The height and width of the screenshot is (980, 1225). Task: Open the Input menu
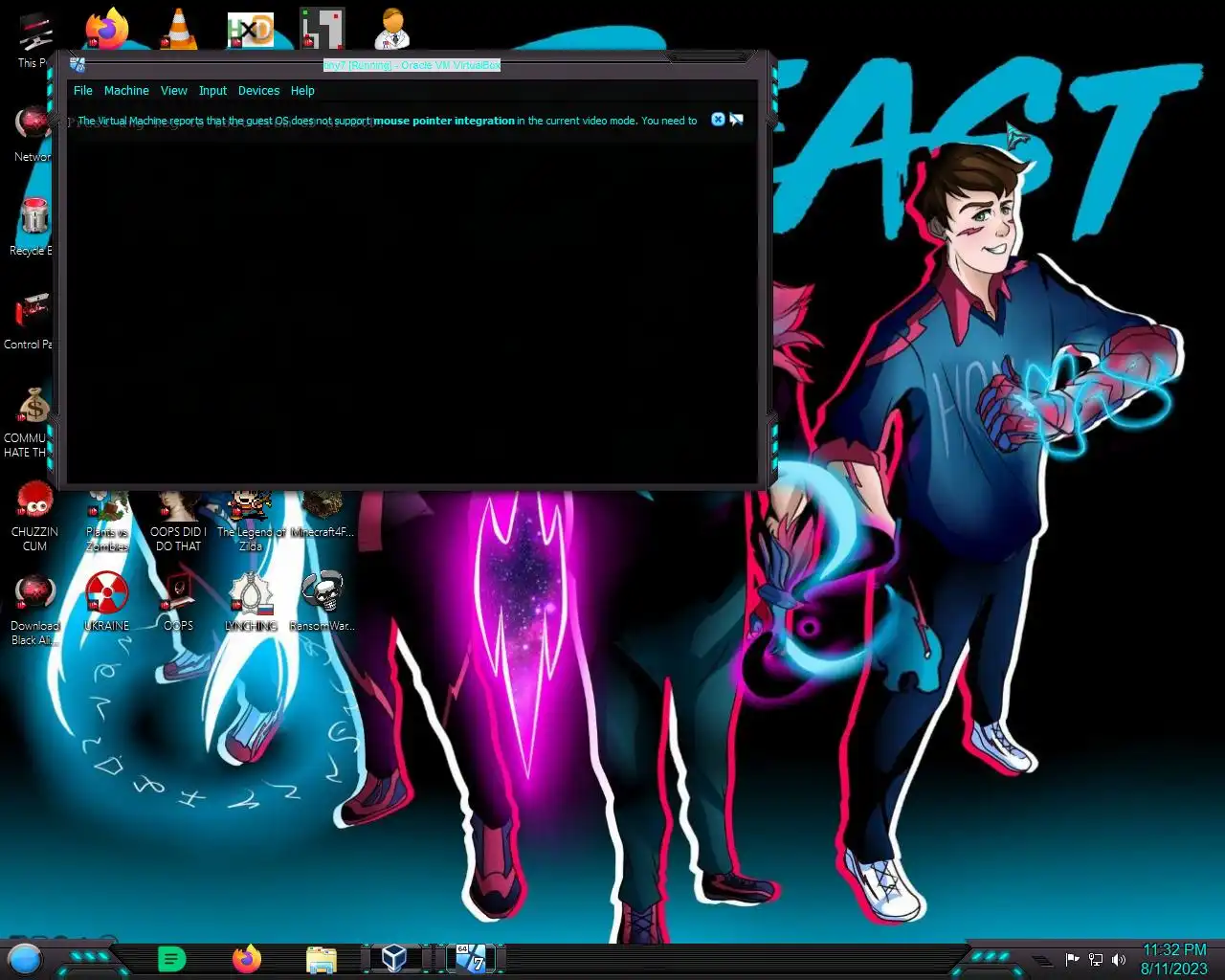[212, 91]
